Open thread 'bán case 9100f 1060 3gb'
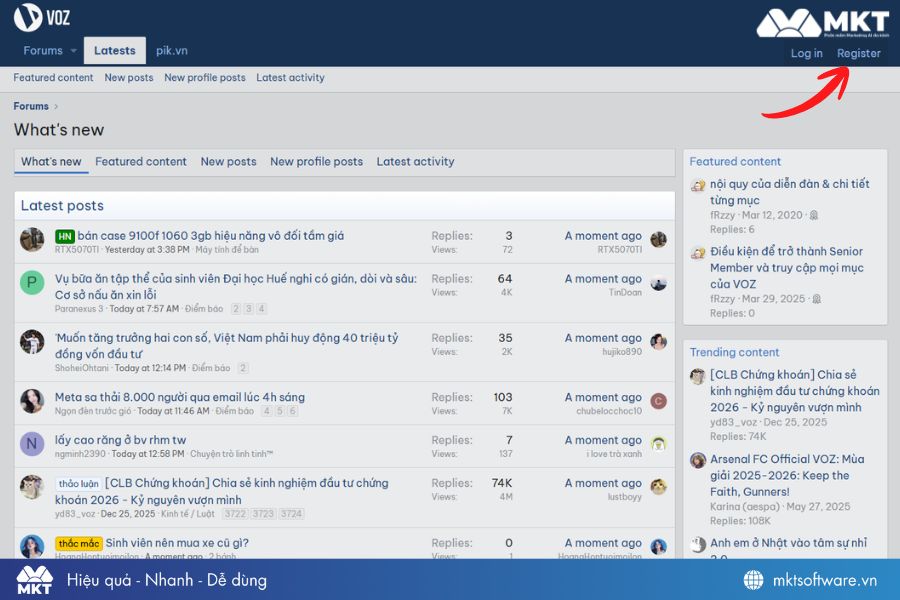The height and width of the screenshot is (600, 900). click(211, 235)
